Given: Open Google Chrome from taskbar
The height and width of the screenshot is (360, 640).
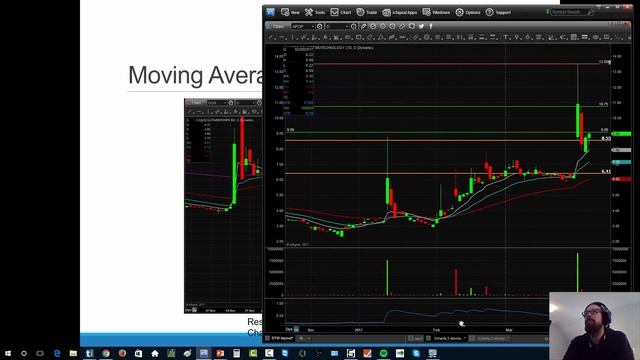Looking at the screenshot, I should pyautogui.click(x=106, y=353).
